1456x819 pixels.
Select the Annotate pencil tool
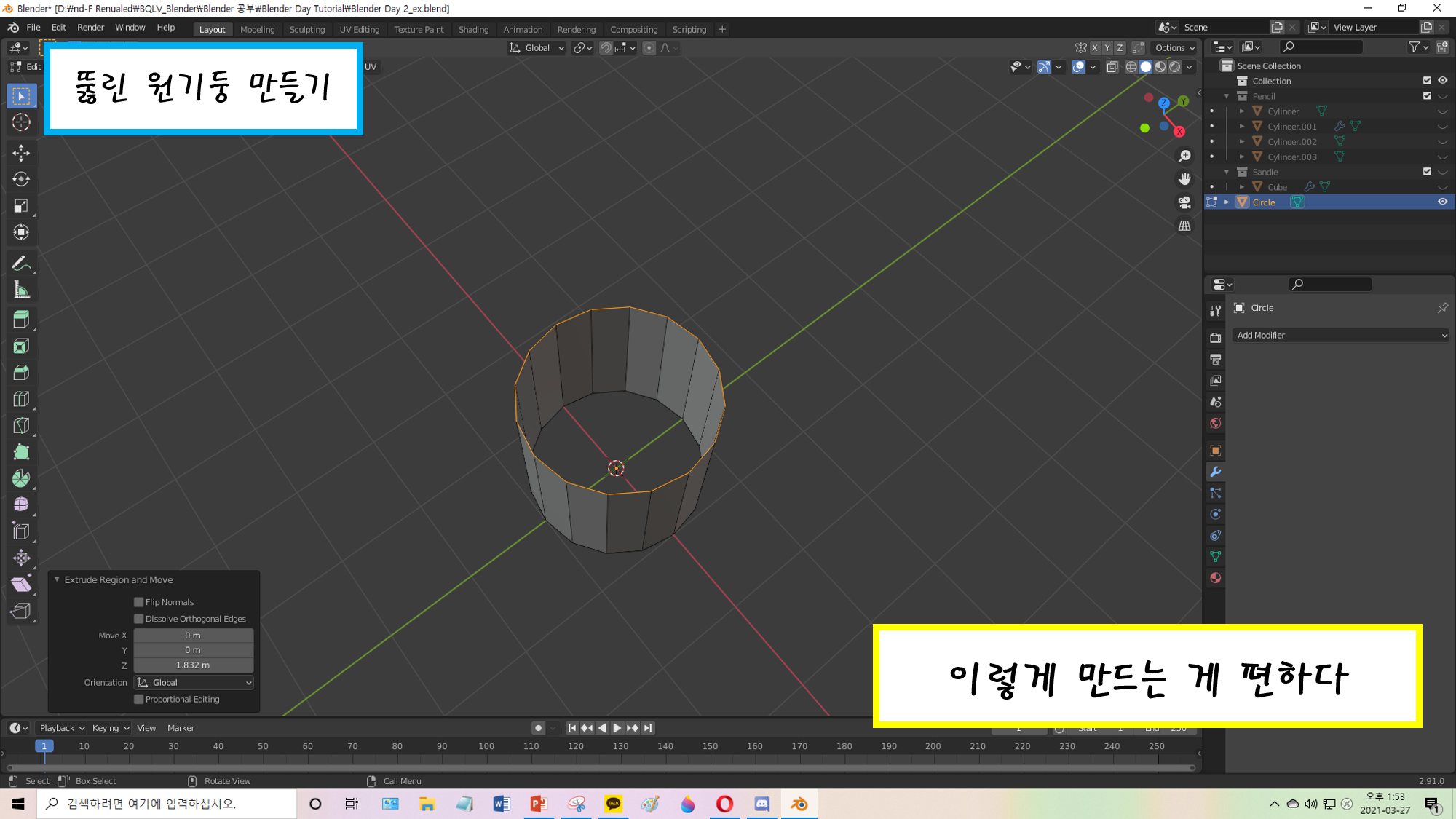click(21, 263)
